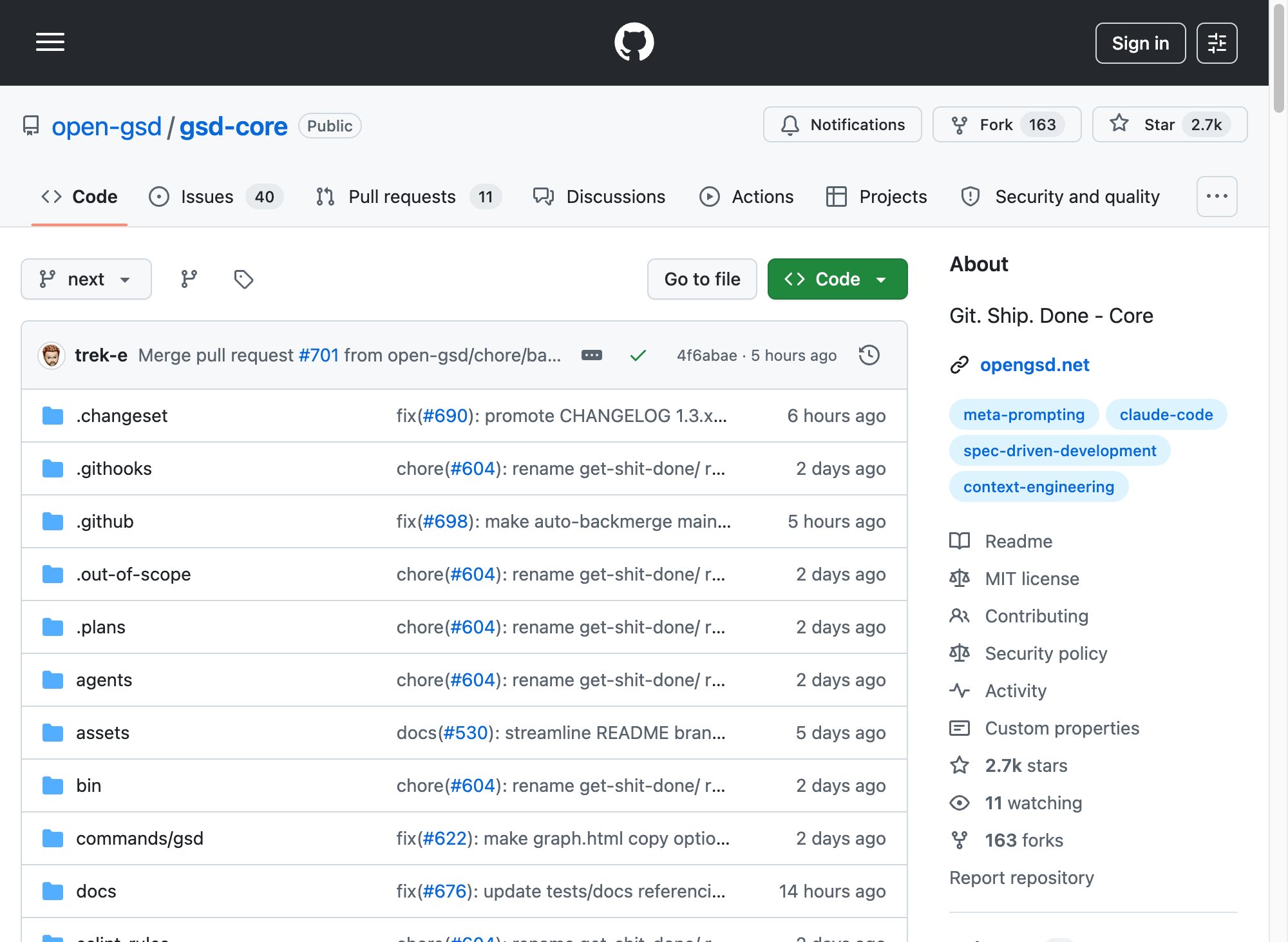The width and height of the screenshot is (1288, 942).
Task: Open the hamburger navigation menu
Action: click(x=50, y=43)
